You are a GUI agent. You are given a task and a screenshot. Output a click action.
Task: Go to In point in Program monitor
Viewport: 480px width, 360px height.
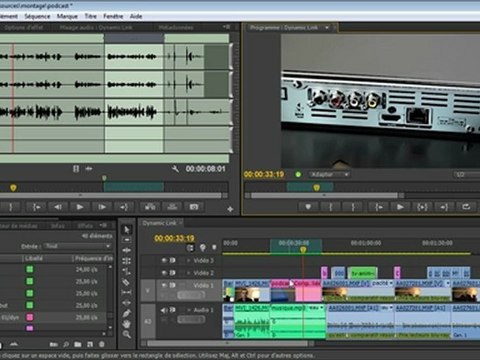tap(378, 207)
